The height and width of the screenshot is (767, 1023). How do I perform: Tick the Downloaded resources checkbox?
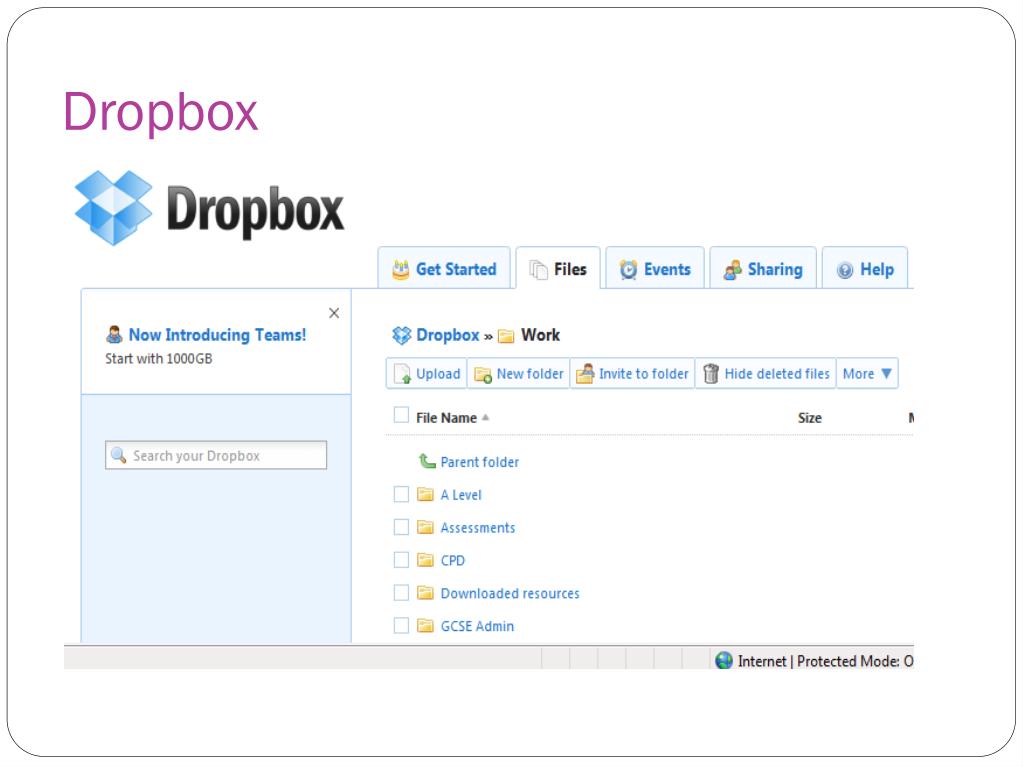point(401,592)
